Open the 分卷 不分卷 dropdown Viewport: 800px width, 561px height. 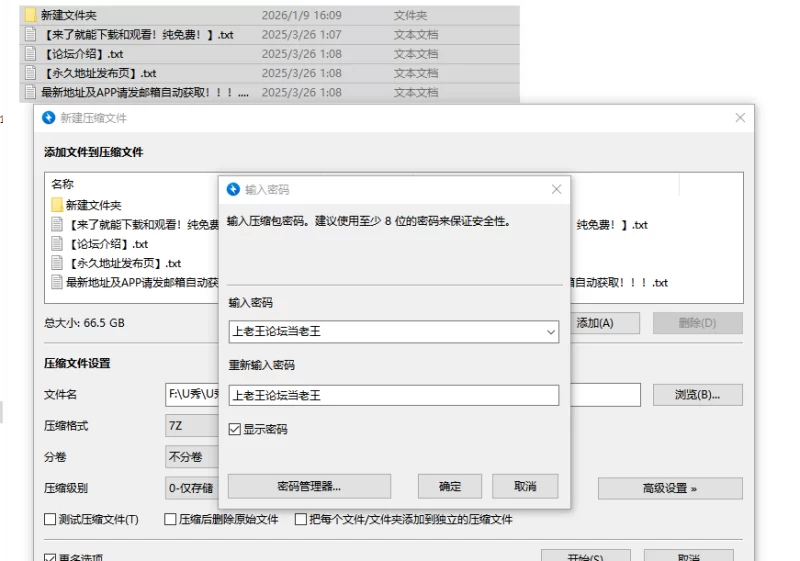coord(192,456)
